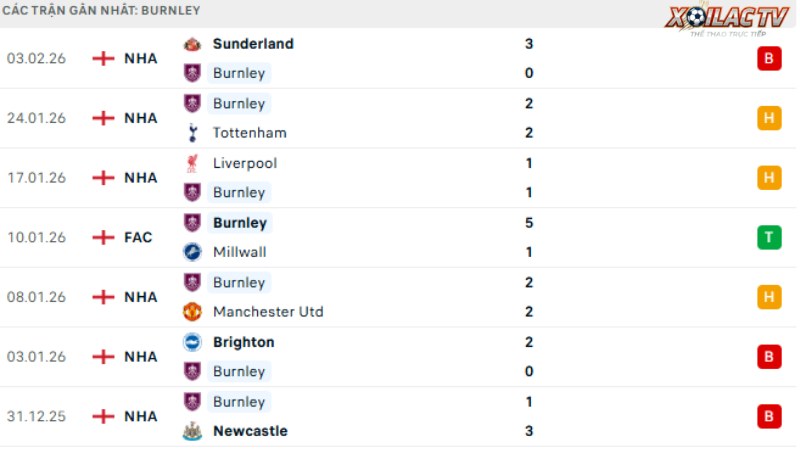This screenshot has width=800, height=450.
Task: Click the Tottenham club crest icon
Action: 192,133
